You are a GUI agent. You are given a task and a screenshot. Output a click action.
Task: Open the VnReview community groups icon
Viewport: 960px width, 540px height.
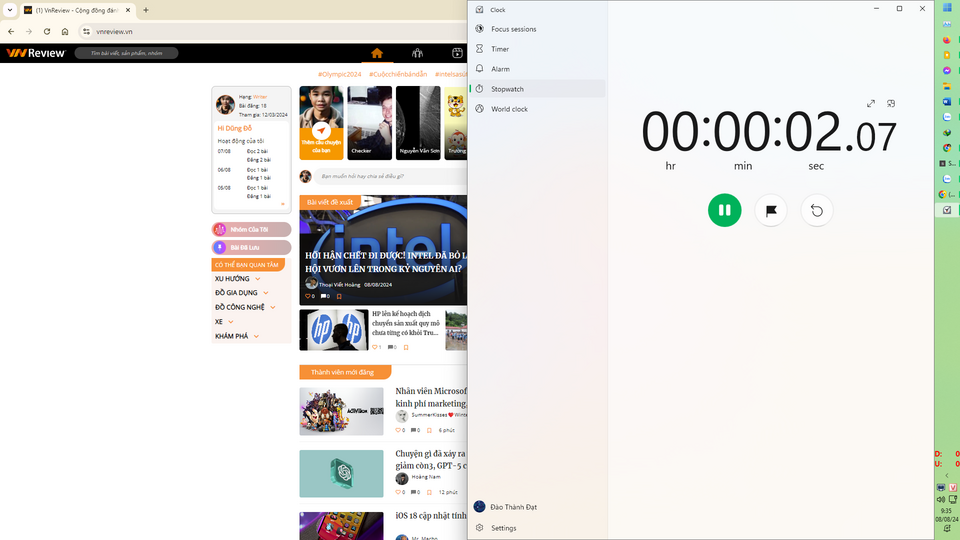coord(417,53)
